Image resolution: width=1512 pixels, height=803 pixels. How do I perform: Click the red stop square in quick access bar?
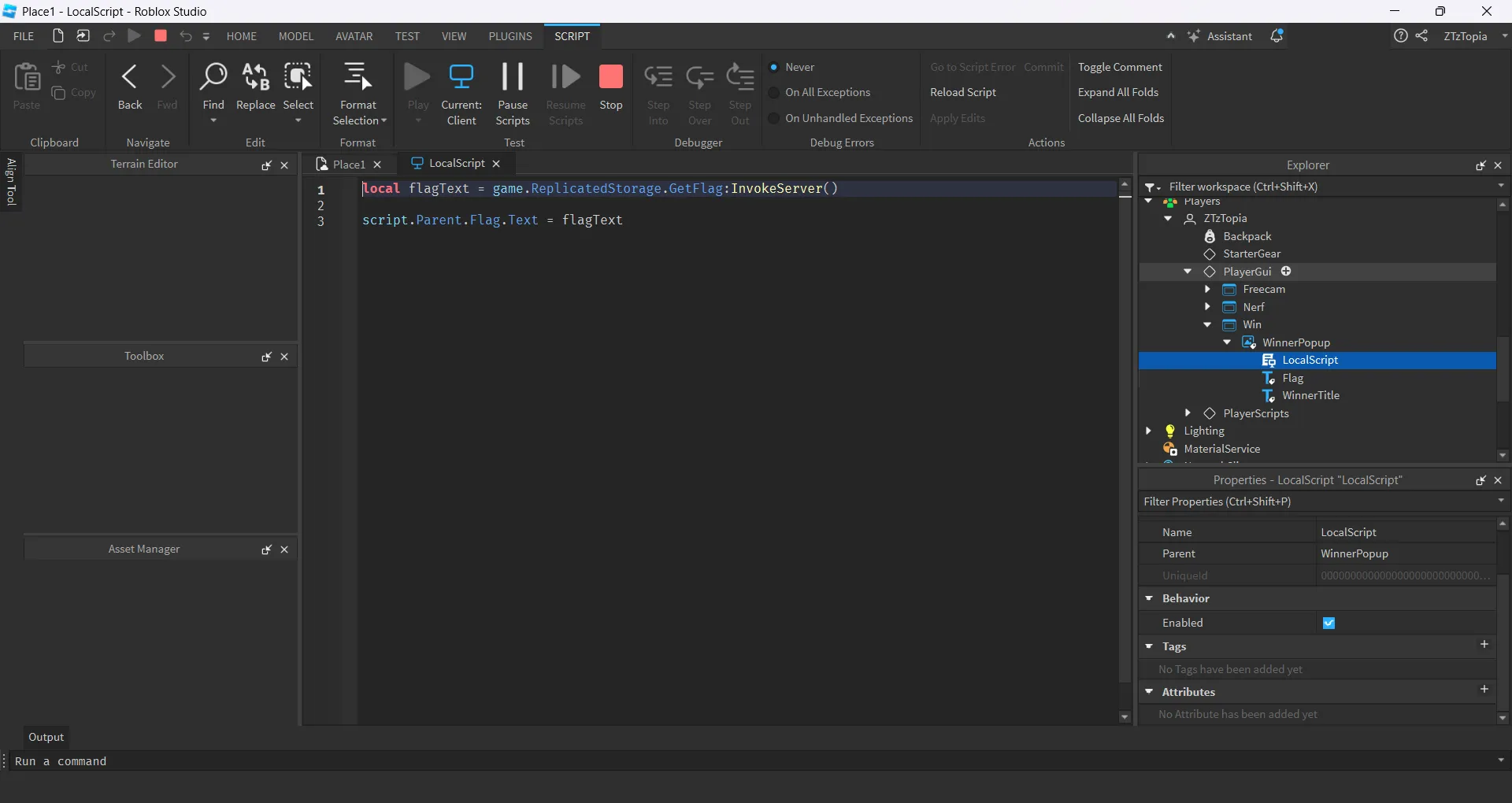coord(161,36)
